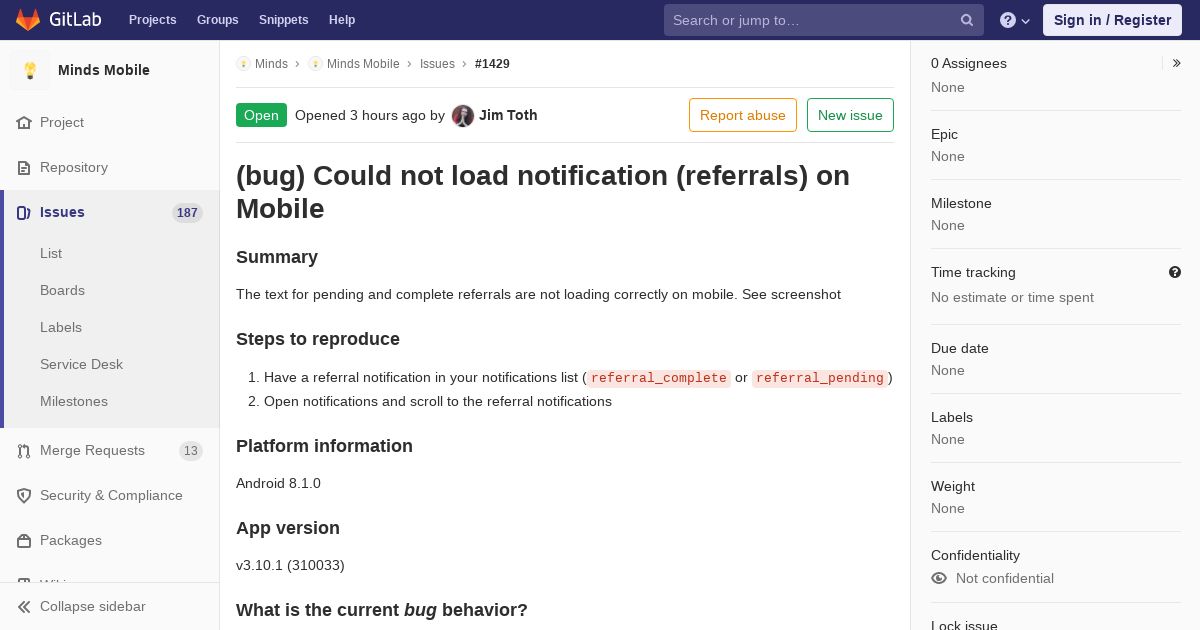Select the Labels submenu item

61,327
